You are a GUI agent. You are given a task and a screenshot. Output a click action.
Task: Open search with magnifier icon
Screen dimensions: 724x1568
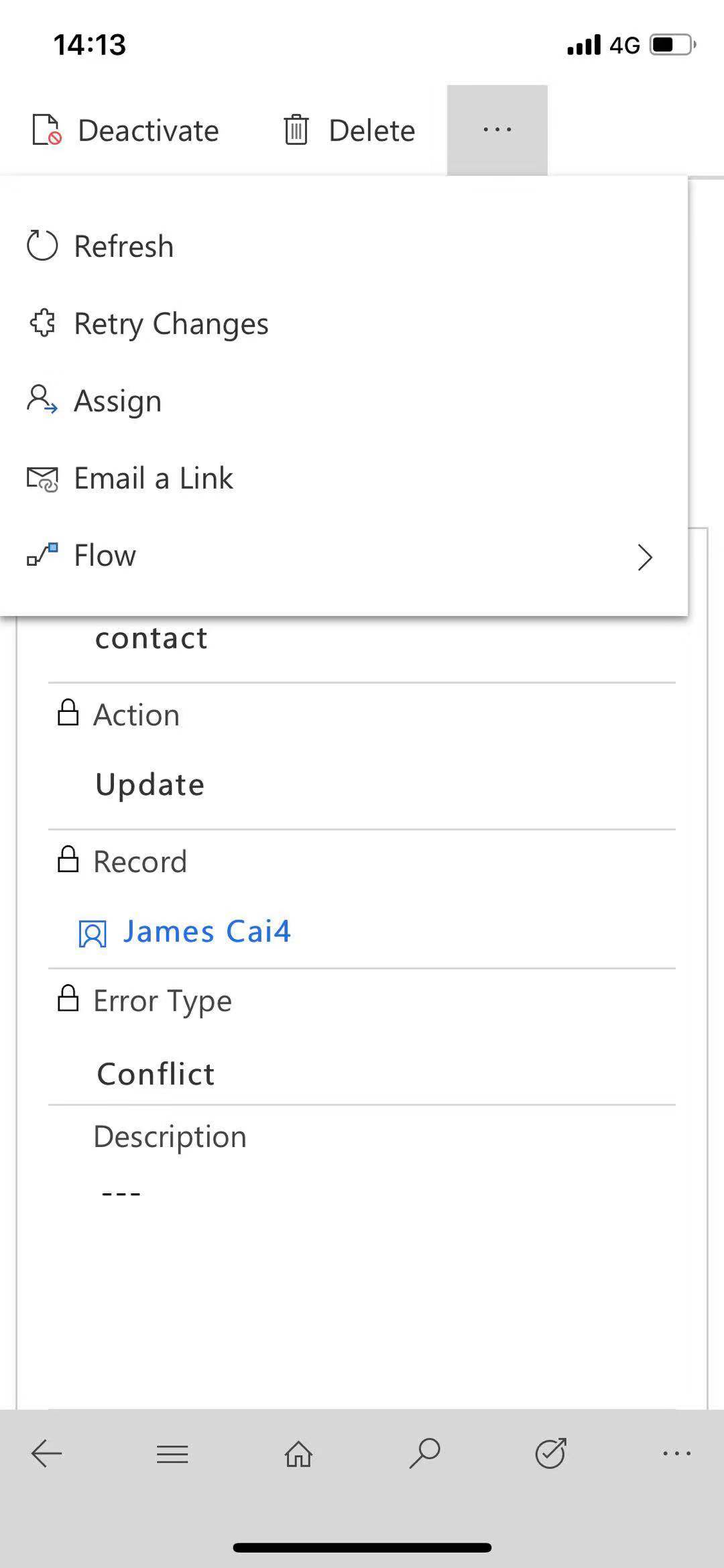pyautogui.click(x=424, y=1453)
